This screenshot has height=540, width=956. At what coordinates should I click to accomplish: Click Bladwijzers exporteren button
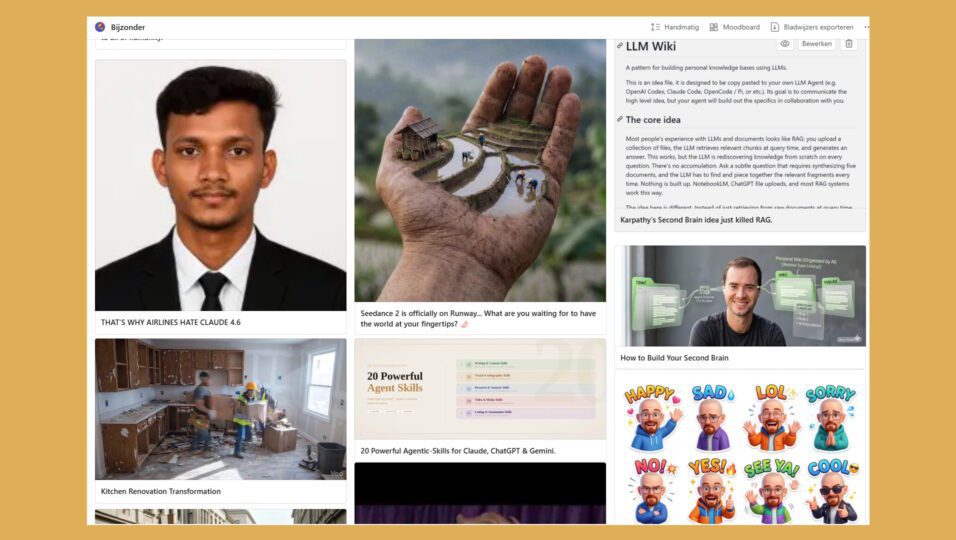click(812, 27)
